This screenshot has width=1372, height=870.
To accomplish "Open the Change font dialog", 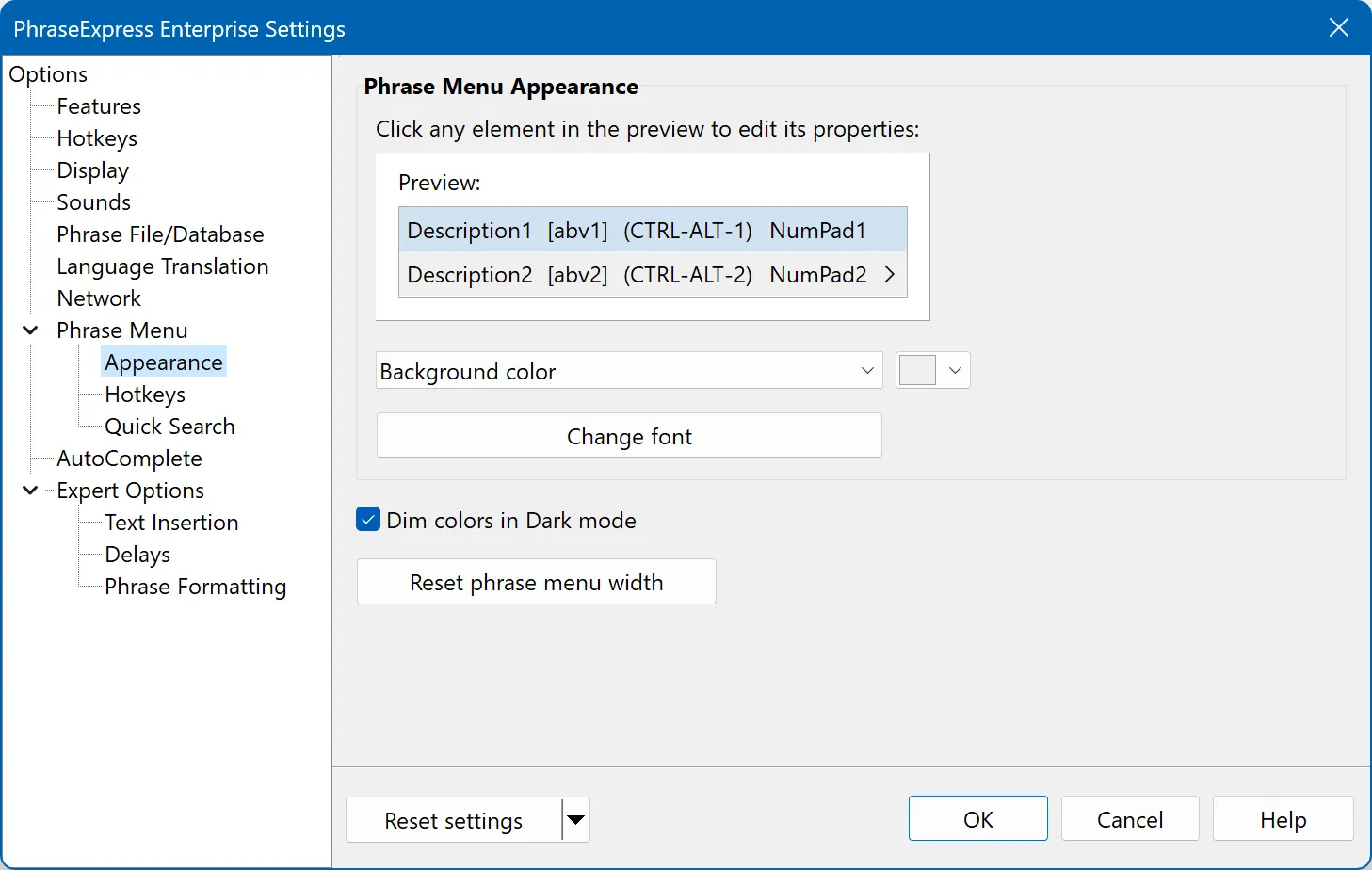I will coord(628,435).
